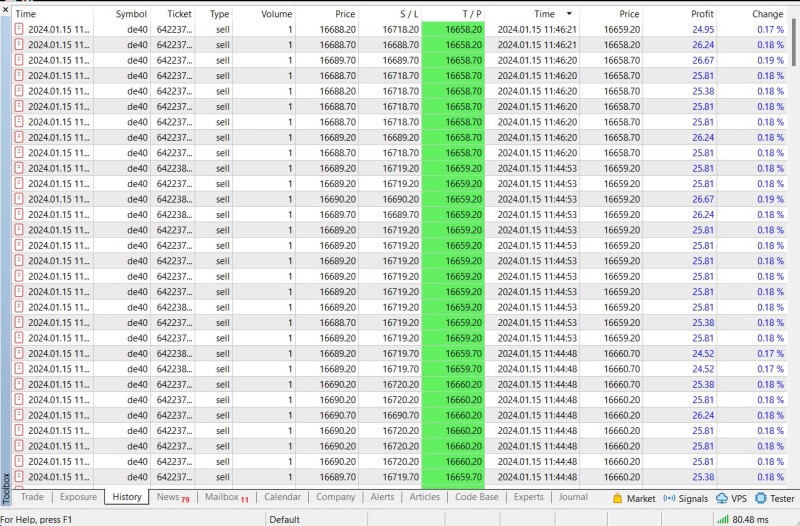Screen dimensions: 800x526
Task: Click the deal icon on the row with closing price 16658.20
Action: click(19, 44)
